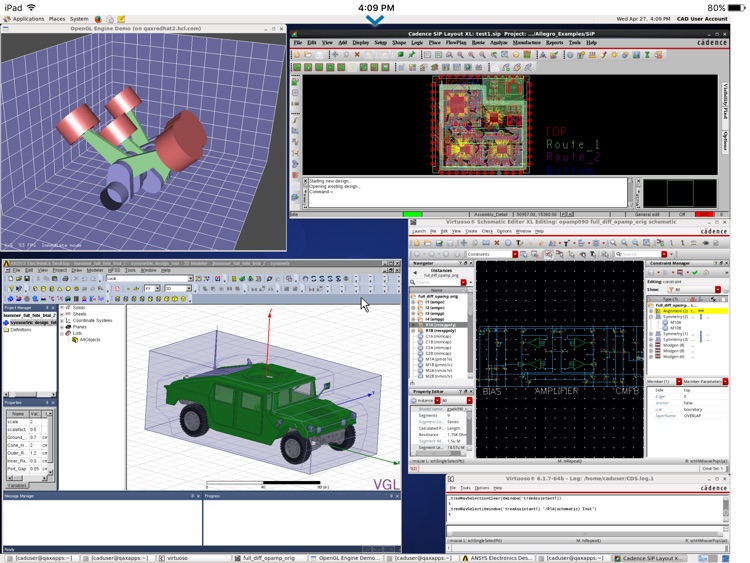Click the Navigator search input field
The height and width of the screenshot is (563, 750).
click(434, 282)
